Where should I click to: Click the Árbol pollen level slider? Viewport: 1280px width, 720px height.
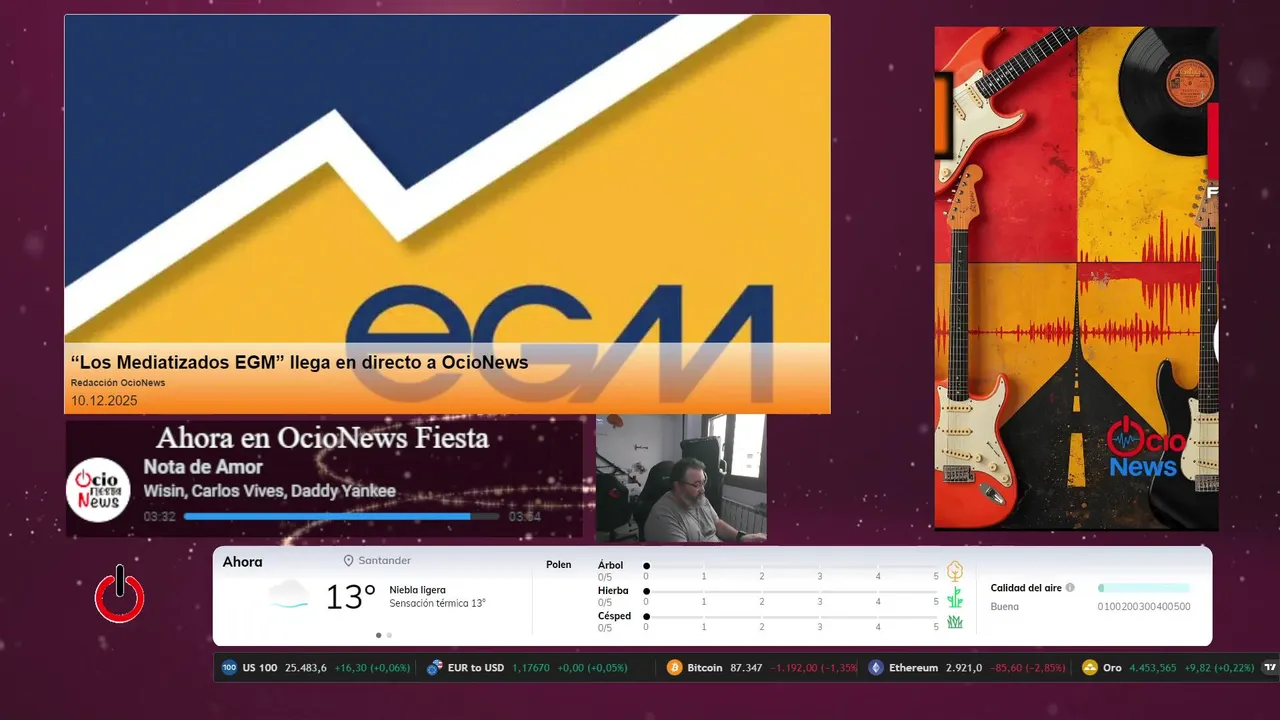pos(791,566)
